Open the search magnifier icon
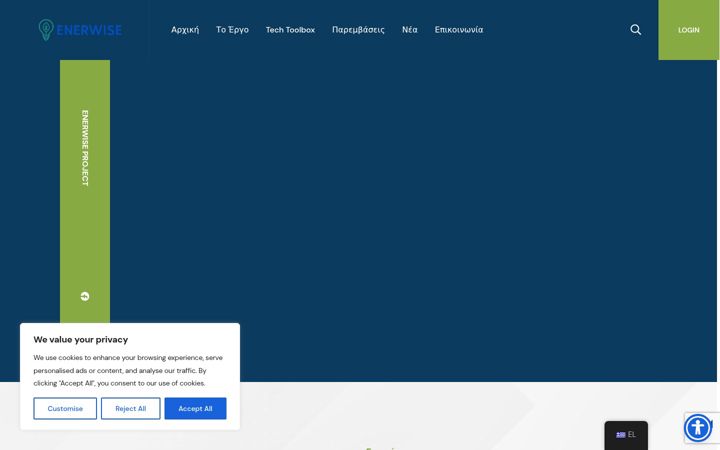Viewport: 720px width, 450px height. pyautogui.click(x=636, y=30)
